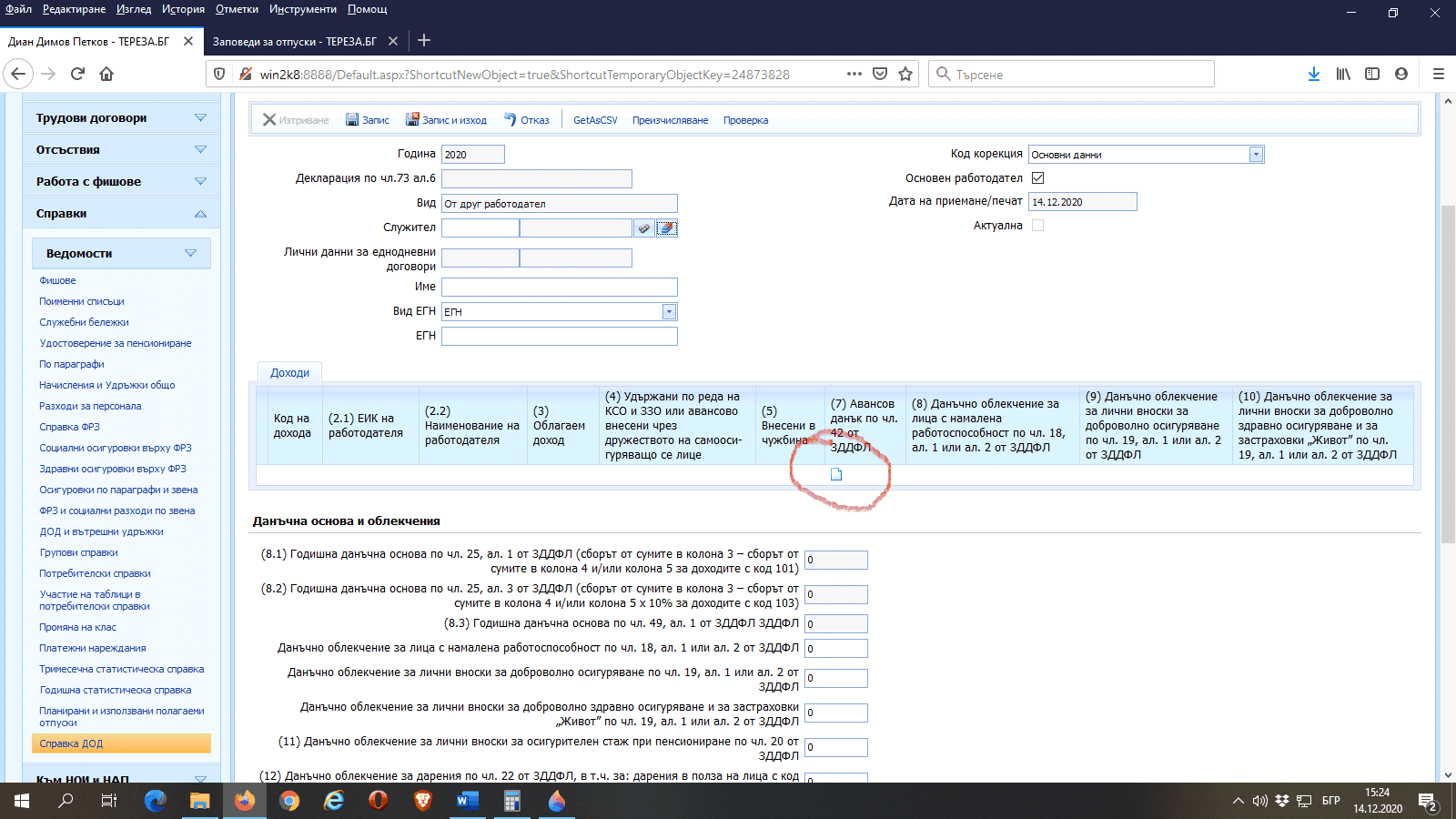
Task: Open Редактиране menu
Action: pyautogui.click(x=74, y=9)
